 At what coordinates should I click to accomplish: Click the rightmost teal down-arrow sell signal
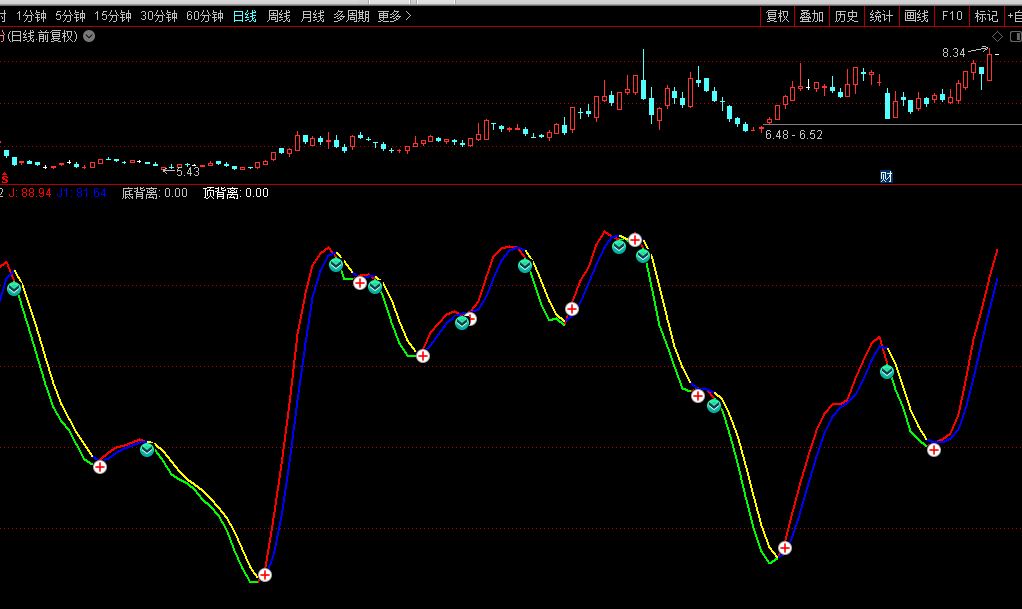coord(887,372)
